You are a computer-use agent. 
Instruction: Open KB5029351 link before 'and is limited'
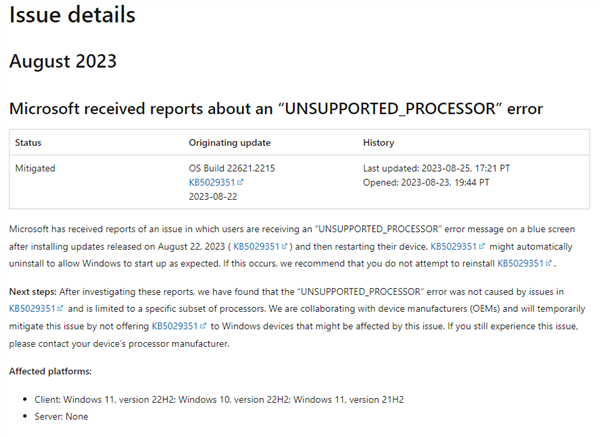pyautogui.click(x=32, y=309)
